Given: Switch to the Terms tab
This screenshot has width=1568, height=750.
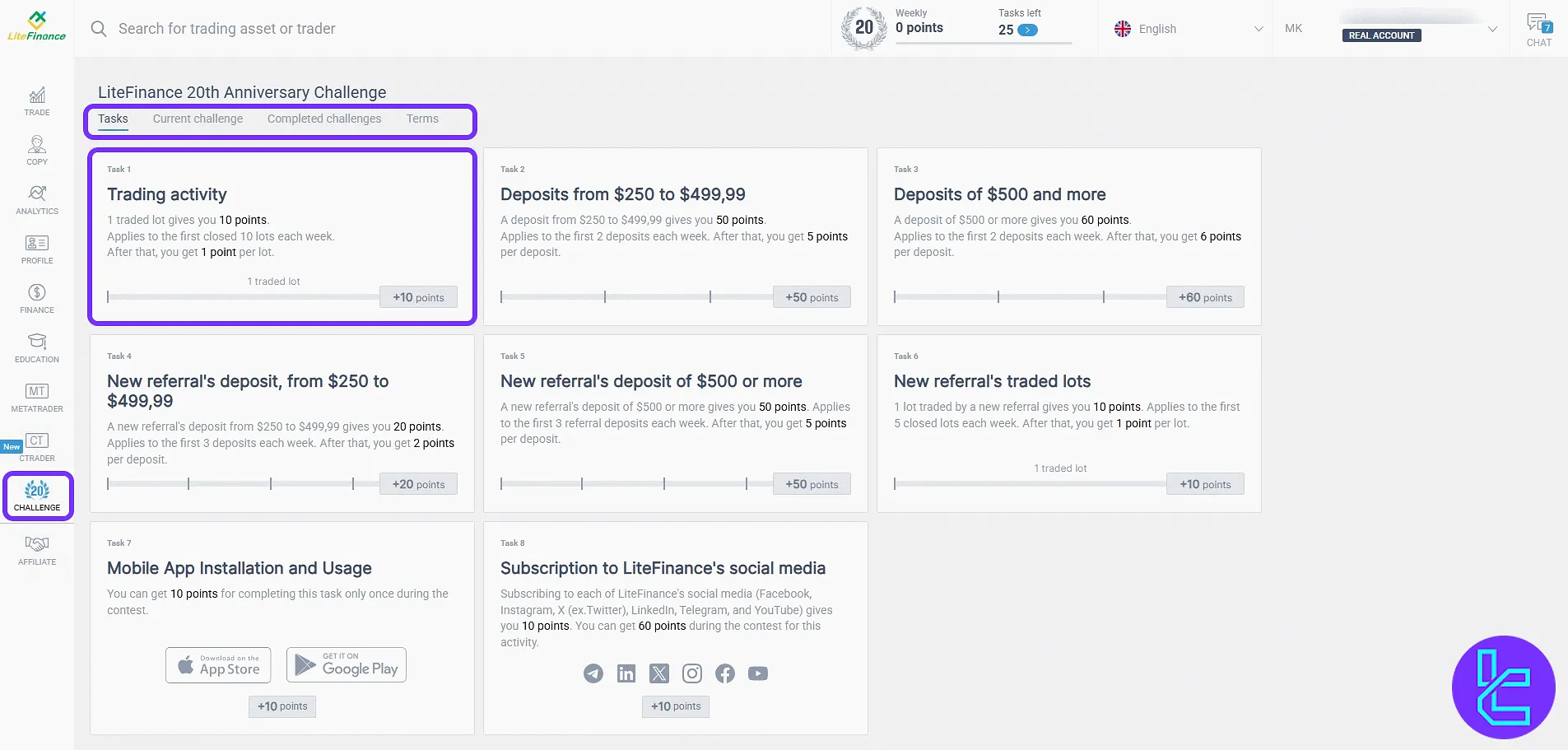Looking at the screenshot, I should coord(422,119).
